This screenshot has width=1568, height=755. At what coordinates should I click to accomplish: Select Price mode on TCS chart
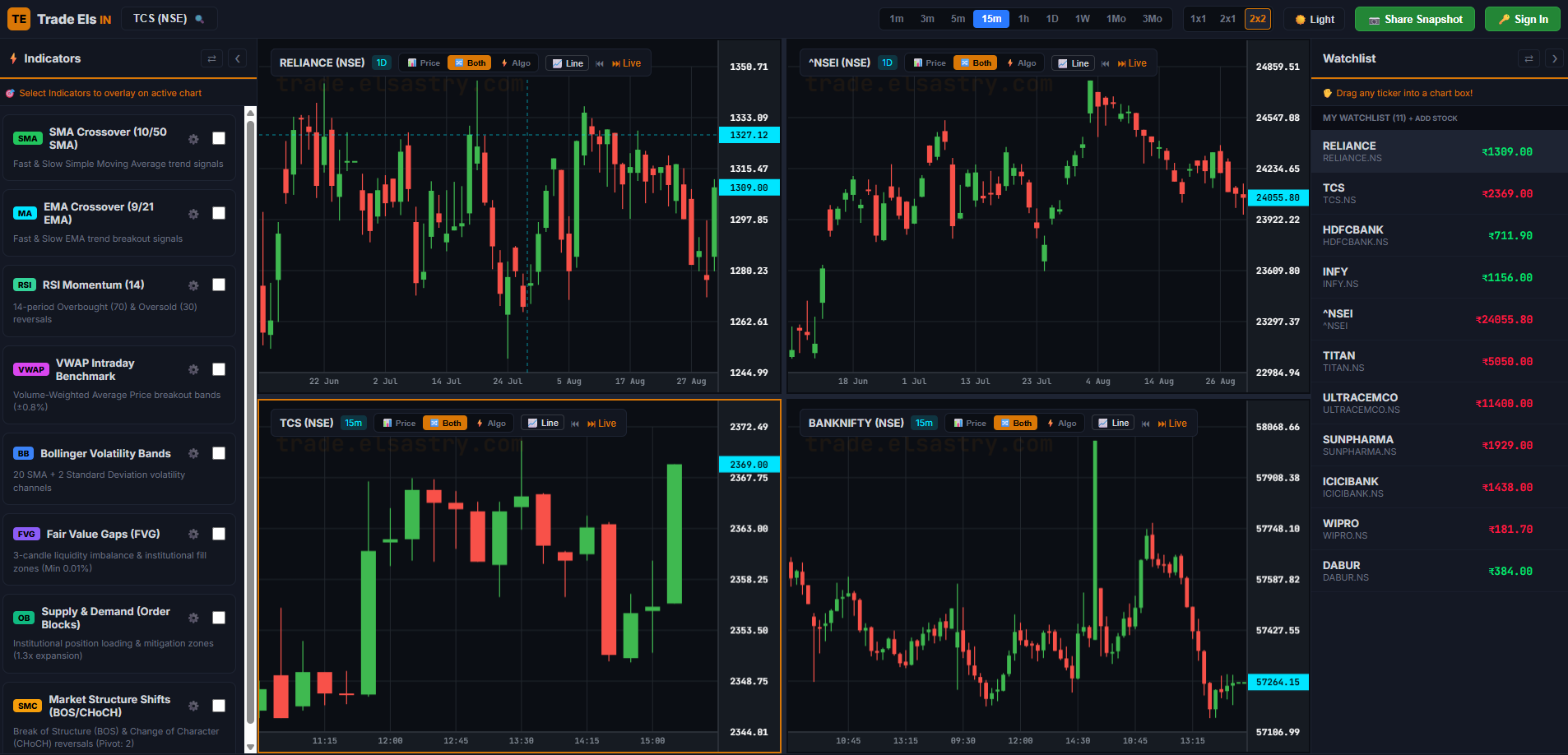coord(399,424)
